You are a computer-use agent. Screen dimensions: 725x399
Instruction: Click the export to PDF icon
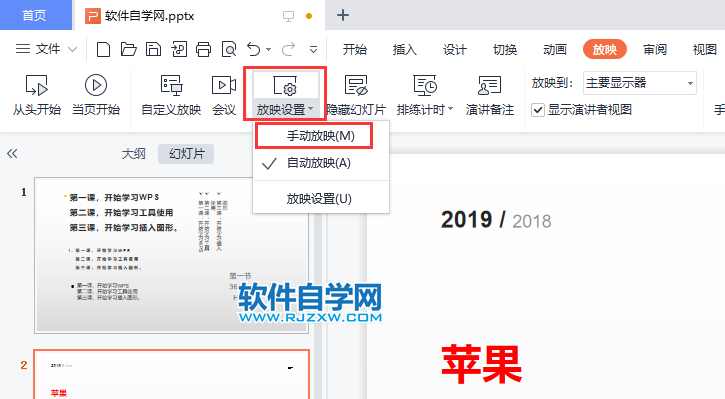(178, 49)
